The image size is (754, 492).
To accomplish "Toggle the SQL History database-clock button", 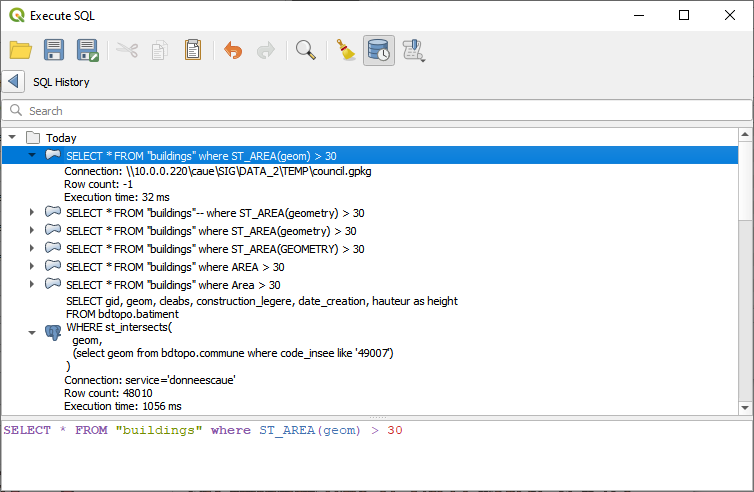I will 379,50.
